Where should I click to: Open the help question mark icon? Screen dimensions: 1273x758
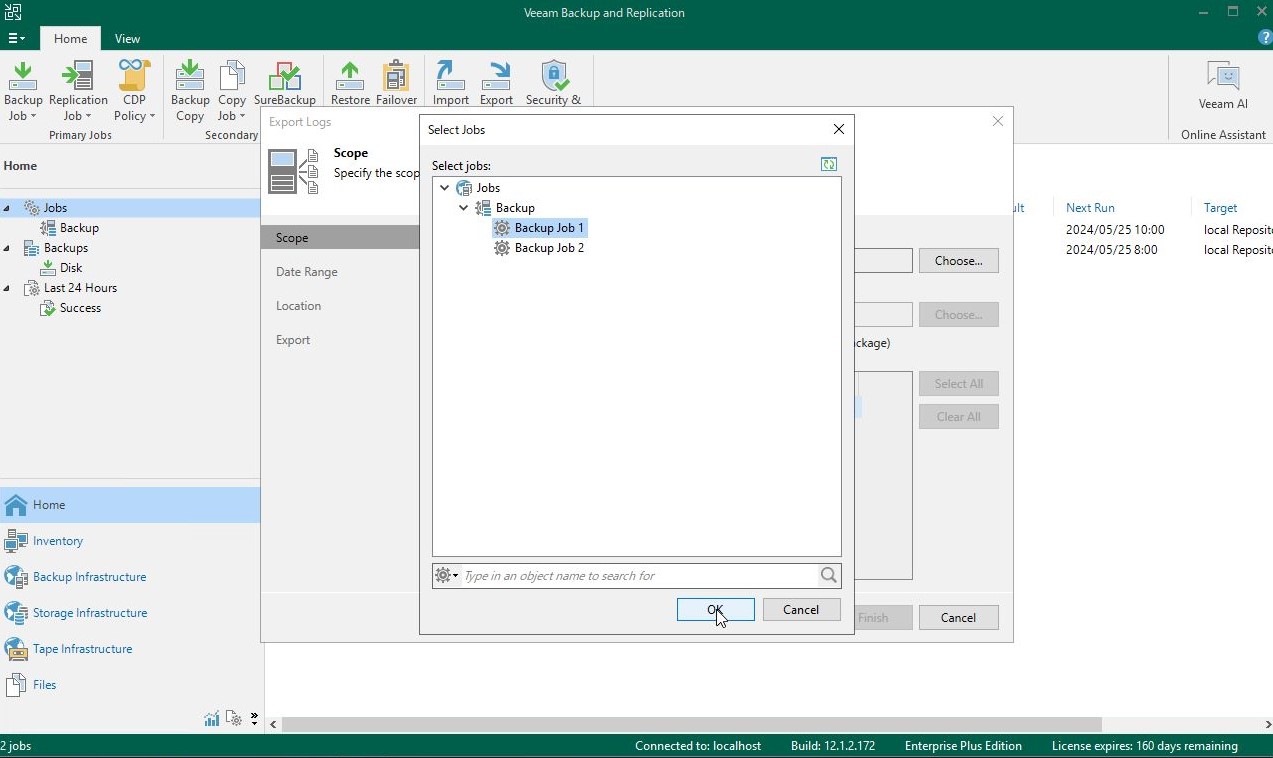click(1265, 38)
